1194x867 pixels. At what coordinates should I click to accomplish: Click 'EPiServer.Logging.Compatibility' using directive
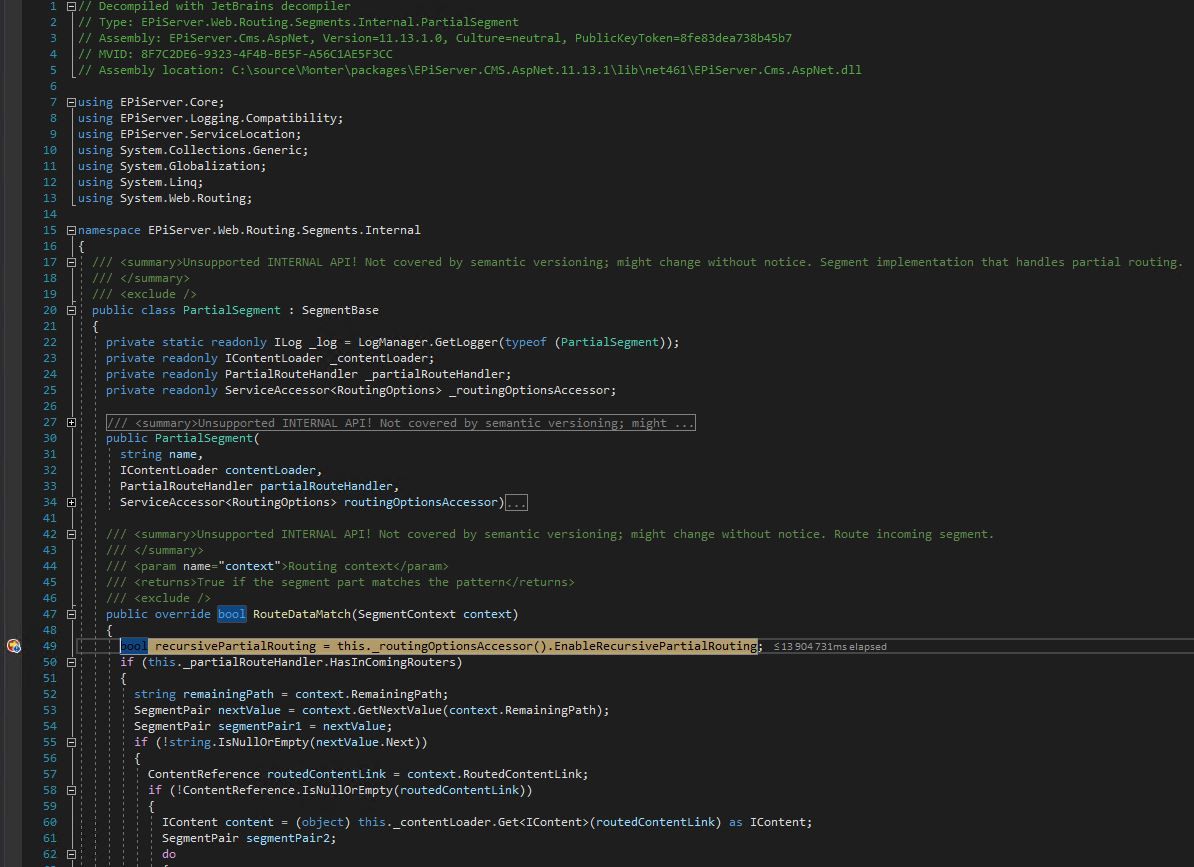pyautogui.click(x=228, y=118)
